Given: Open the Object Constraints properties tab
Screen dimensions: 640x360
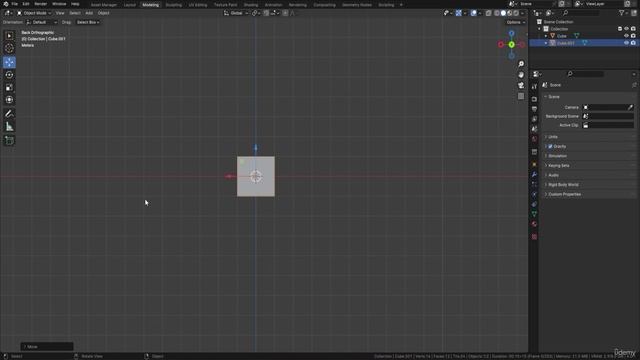Looking at the screenshot, I should 534,204.
